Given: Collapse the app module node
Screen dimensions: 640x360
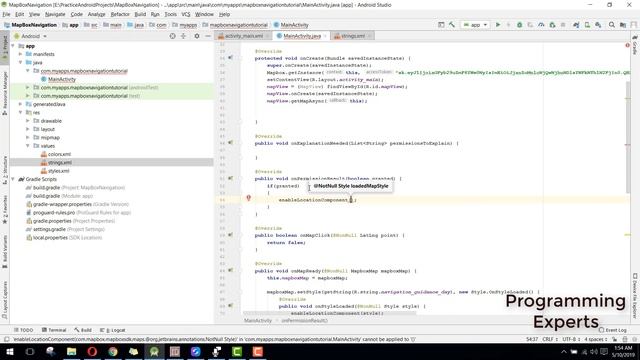Looking at the screenshot, I should [x=13, y=46].
